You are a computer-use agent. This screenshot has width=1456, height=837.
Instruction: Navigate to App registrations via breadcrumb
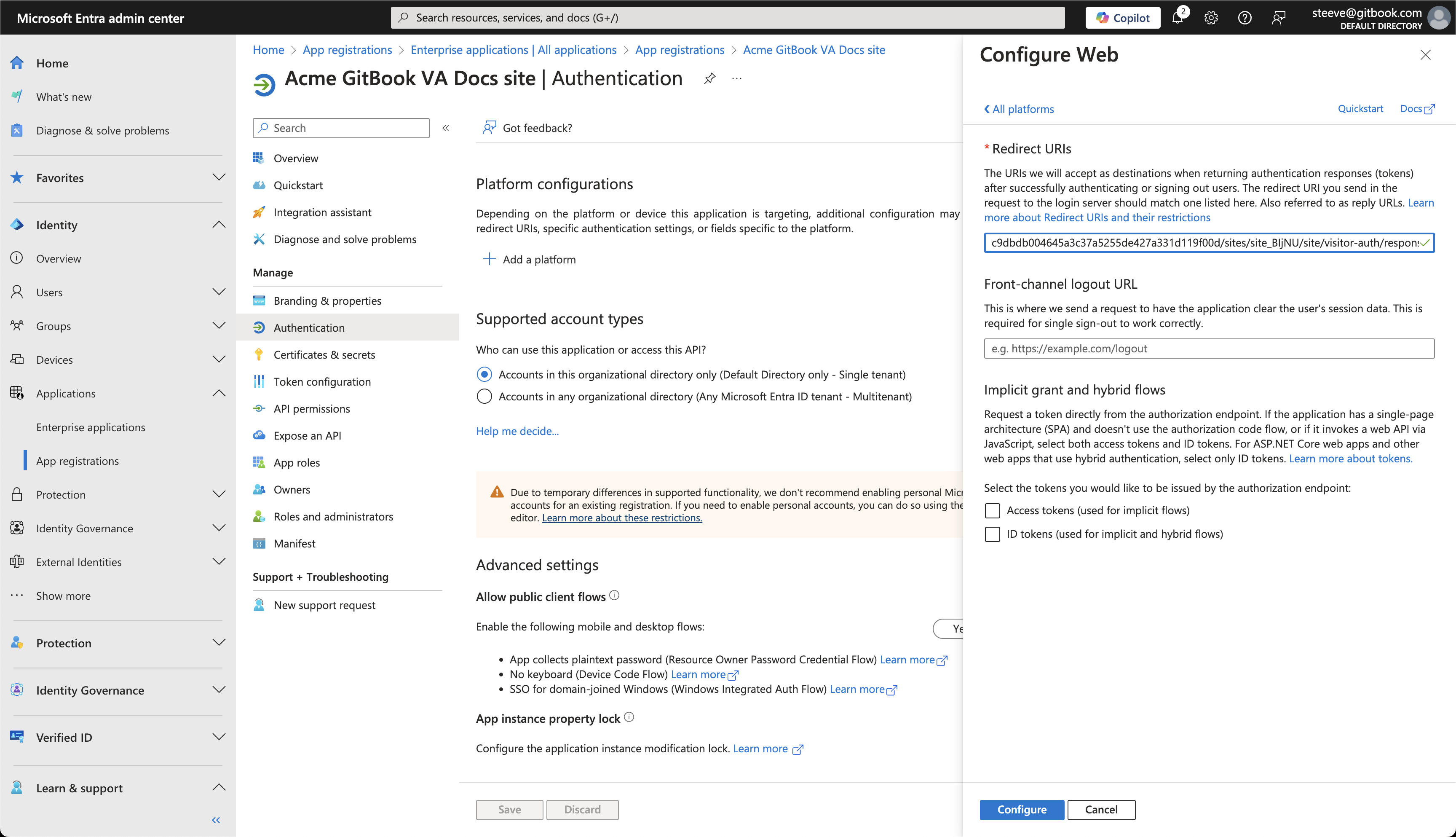347,50
